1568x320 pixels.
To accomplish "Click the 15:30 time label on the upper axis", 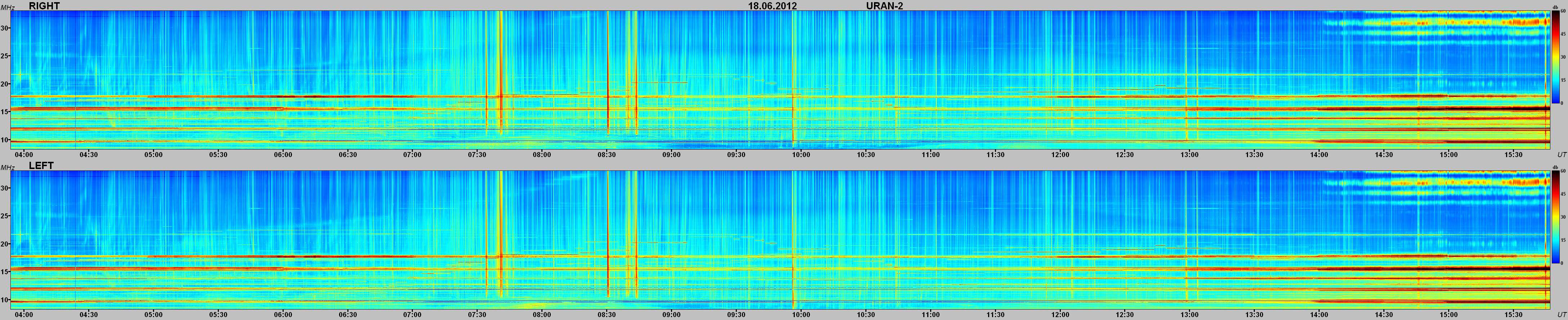I will pos(1513,155).
